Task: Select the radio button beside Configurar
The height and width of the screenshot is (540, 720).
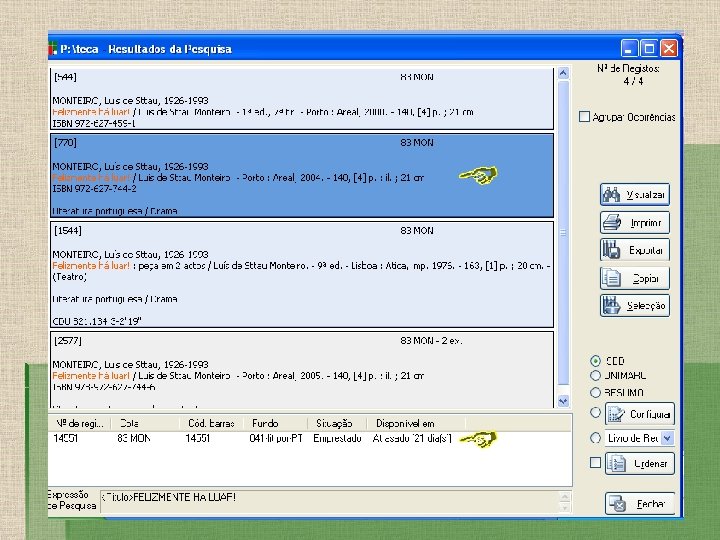Action: coord(596,412)
